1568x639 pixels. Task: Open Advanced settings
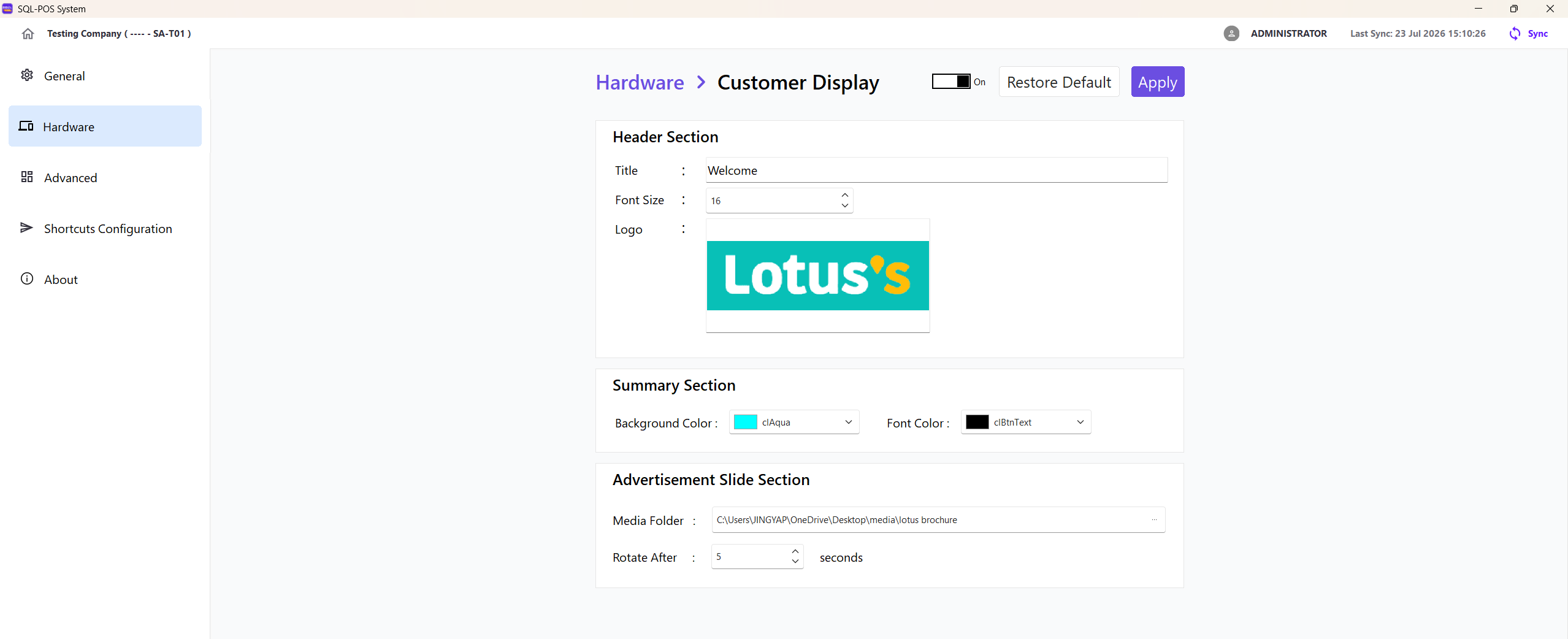(105, 177)
